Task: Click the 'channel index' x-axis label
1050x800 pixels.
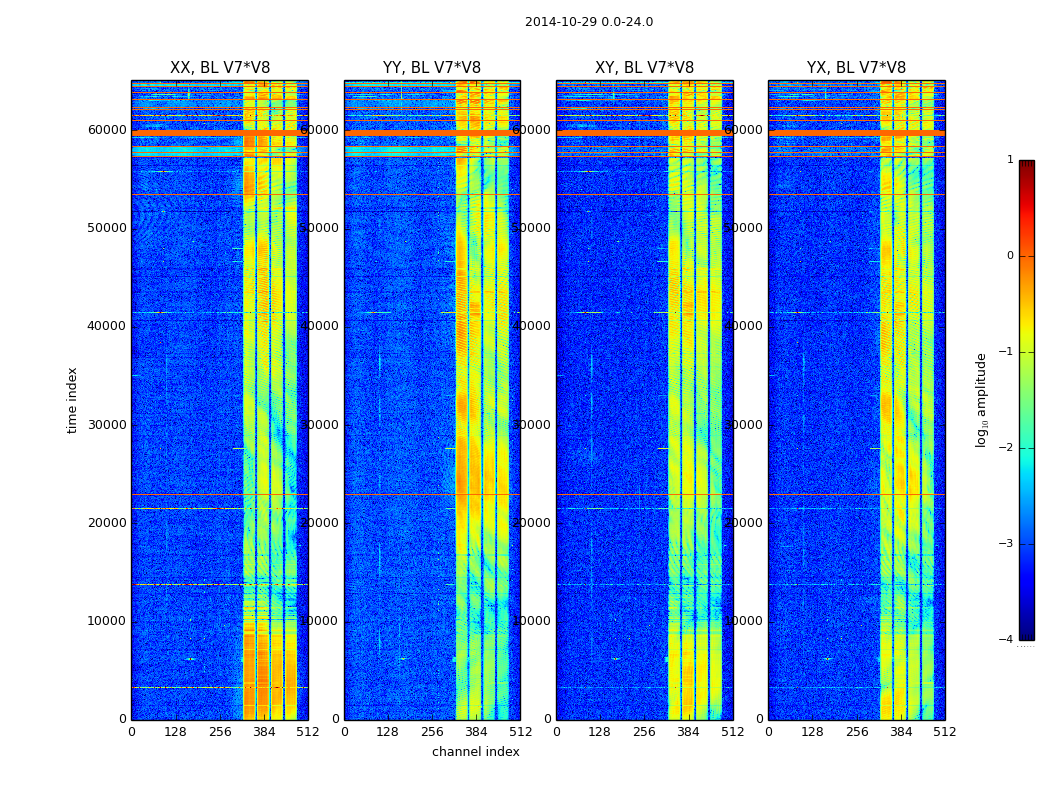Action: point(475,752)
